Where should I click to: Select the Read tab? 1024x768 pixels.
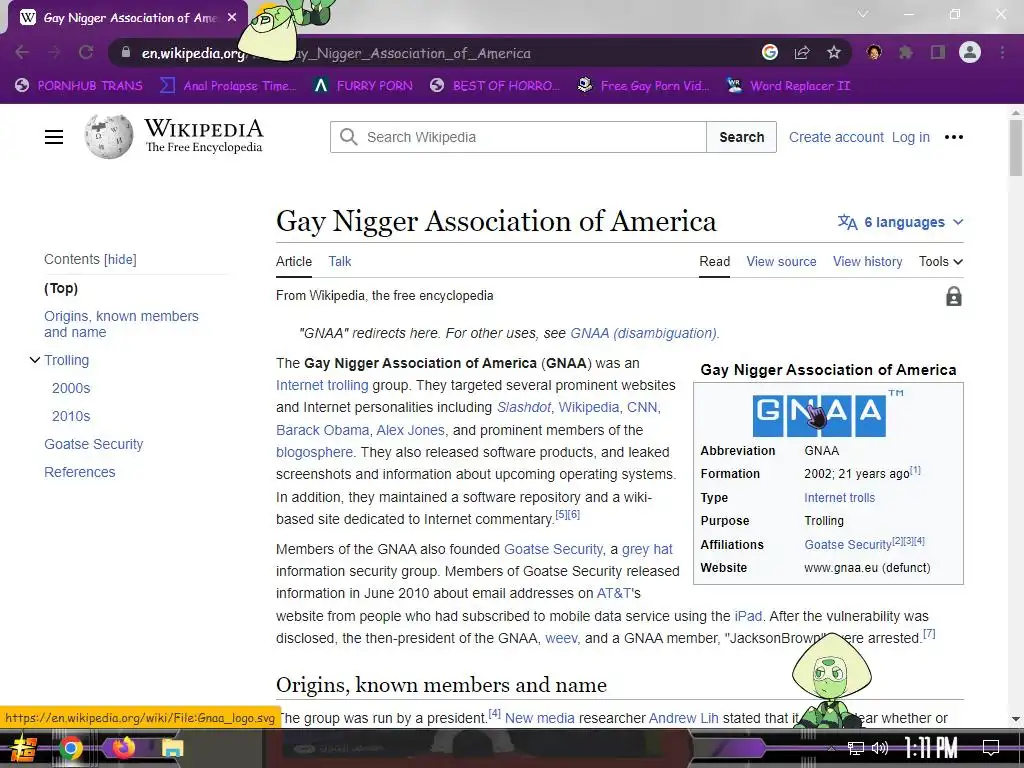click(x=714, y=261)
